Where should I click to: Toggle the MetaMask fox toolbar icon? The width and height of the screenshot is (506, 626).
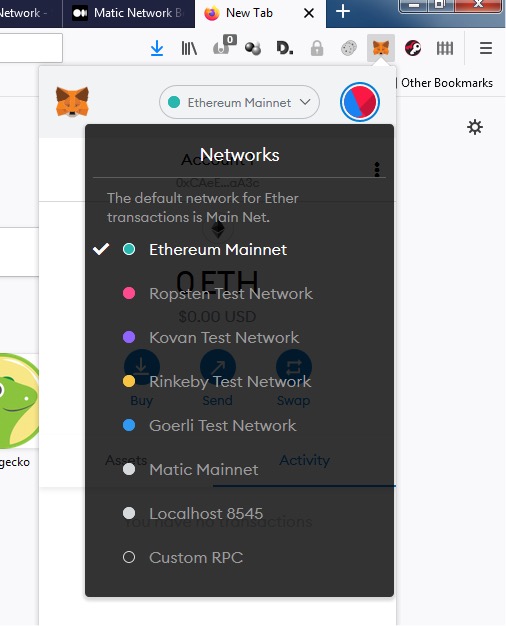pyautogui.click(x=381, y=48)
